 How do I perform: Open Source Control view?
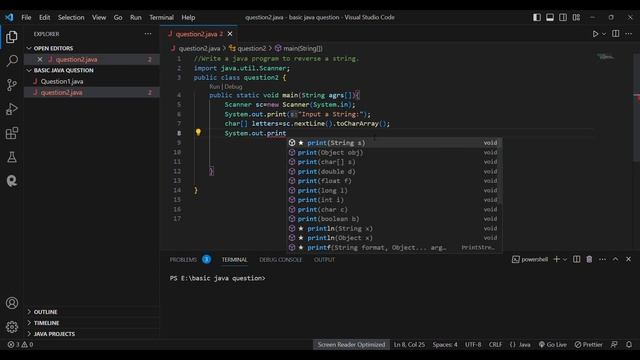point(12,85)
